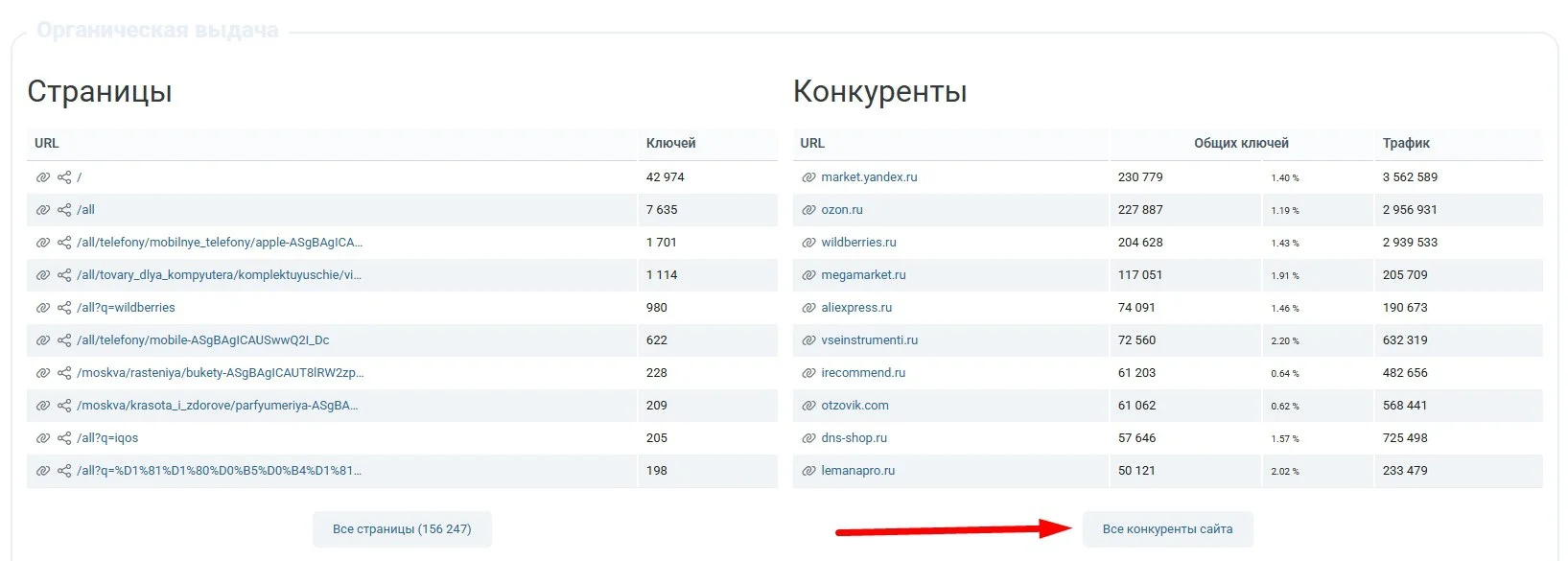Click the link icon next to wildberries.ru

point(808,243)
